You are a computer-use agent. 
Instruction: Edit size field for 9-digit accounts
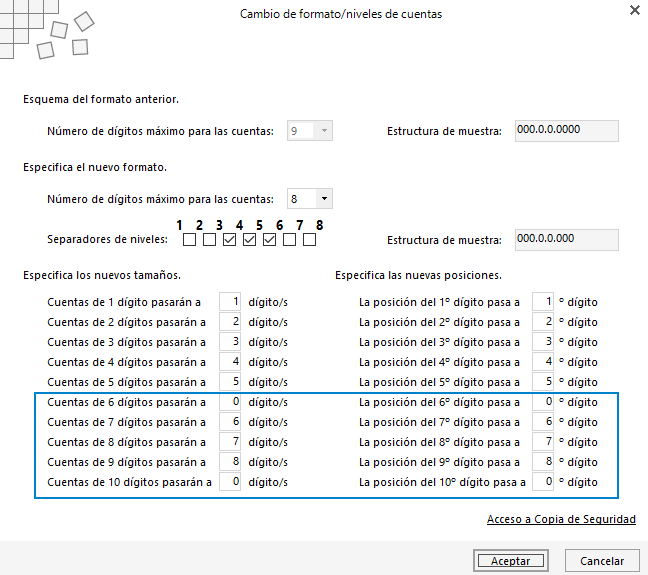(x=230, y=462)
